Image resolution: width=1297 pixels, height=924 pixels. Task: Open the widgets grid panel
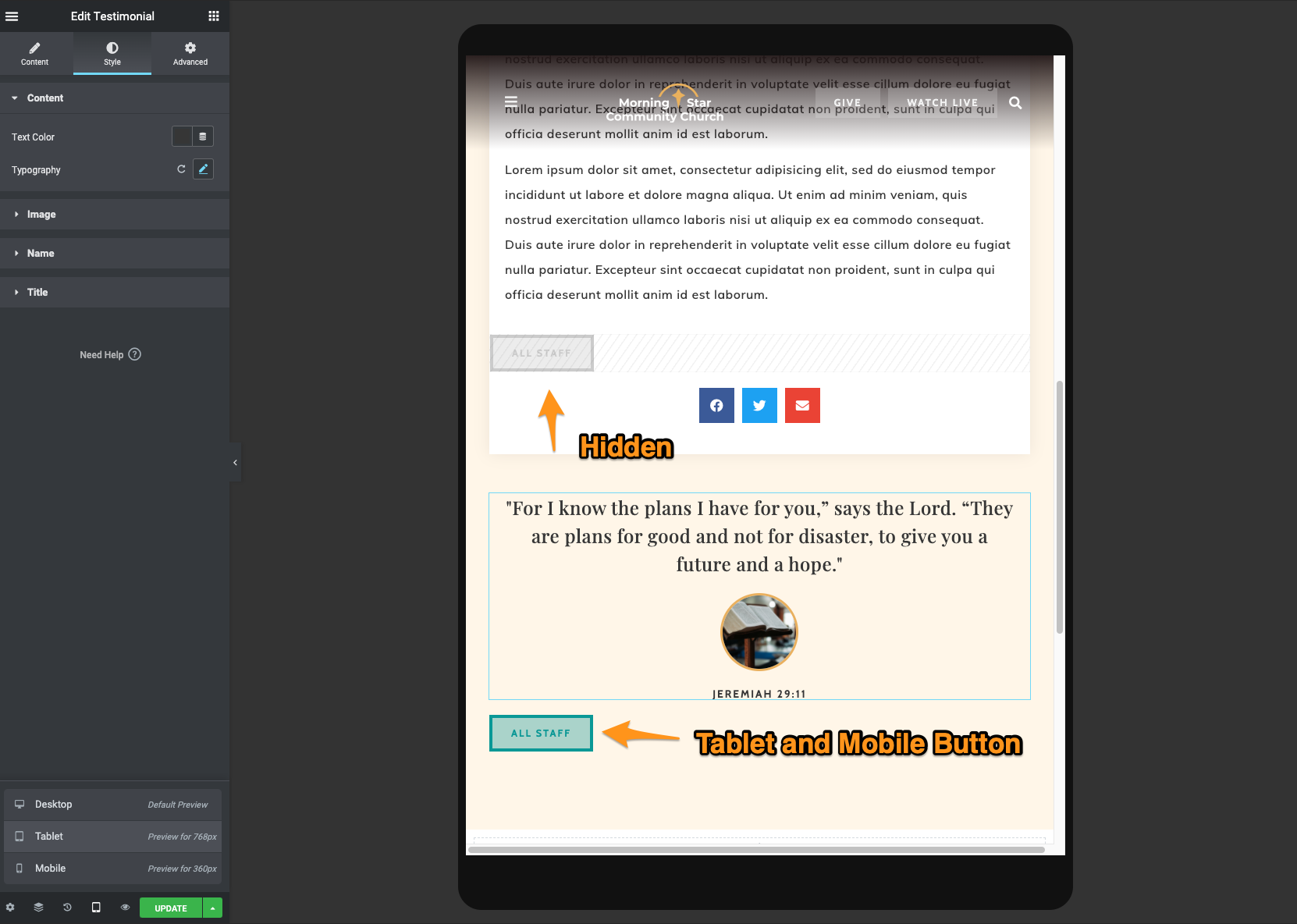point(214,16)
